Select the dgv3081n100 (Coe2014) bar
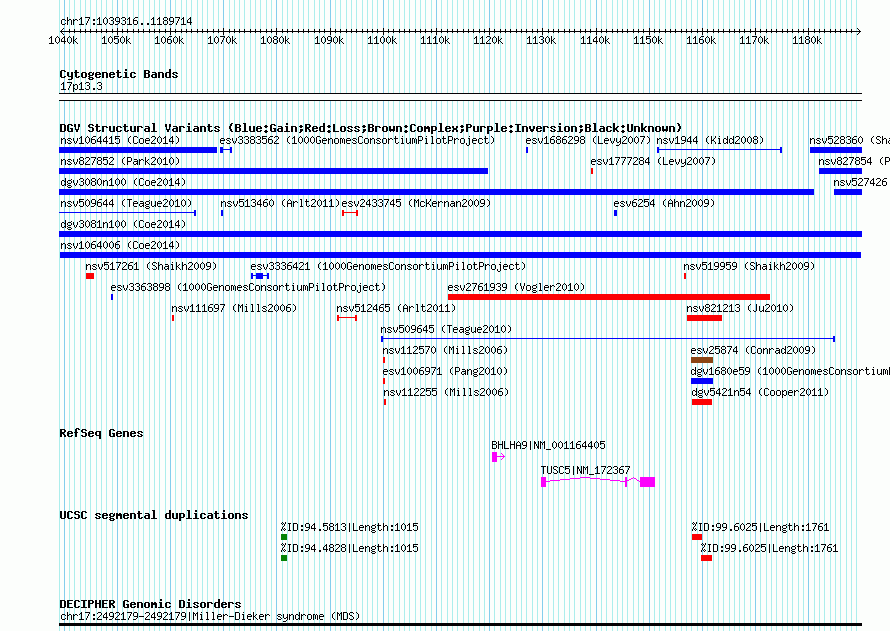The width and height of the screenshot is (890, 631). pyautogui.click(x=460, y=234)
